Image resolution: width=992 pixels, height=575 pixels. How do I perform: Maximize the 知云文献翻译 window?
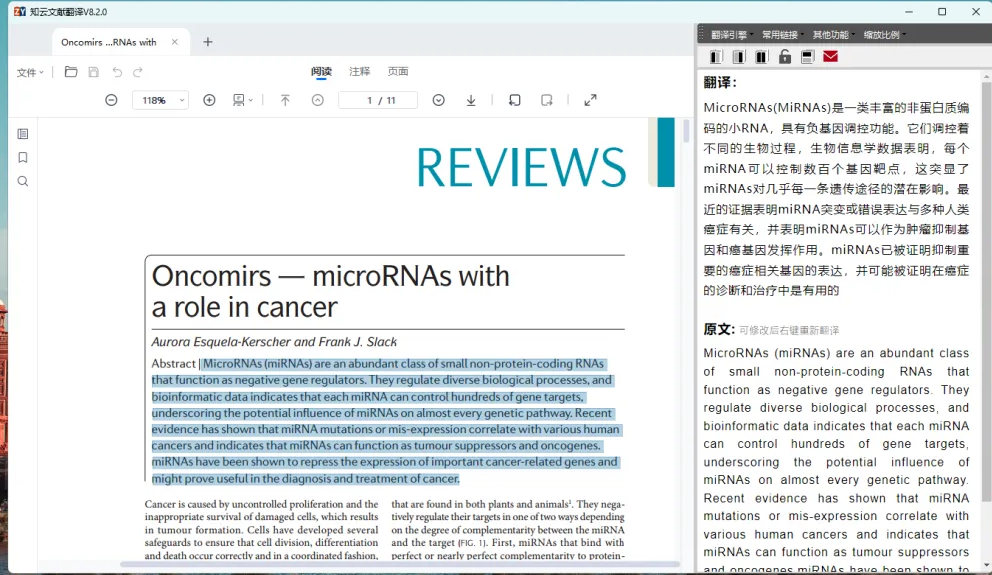tap(942, 11)
